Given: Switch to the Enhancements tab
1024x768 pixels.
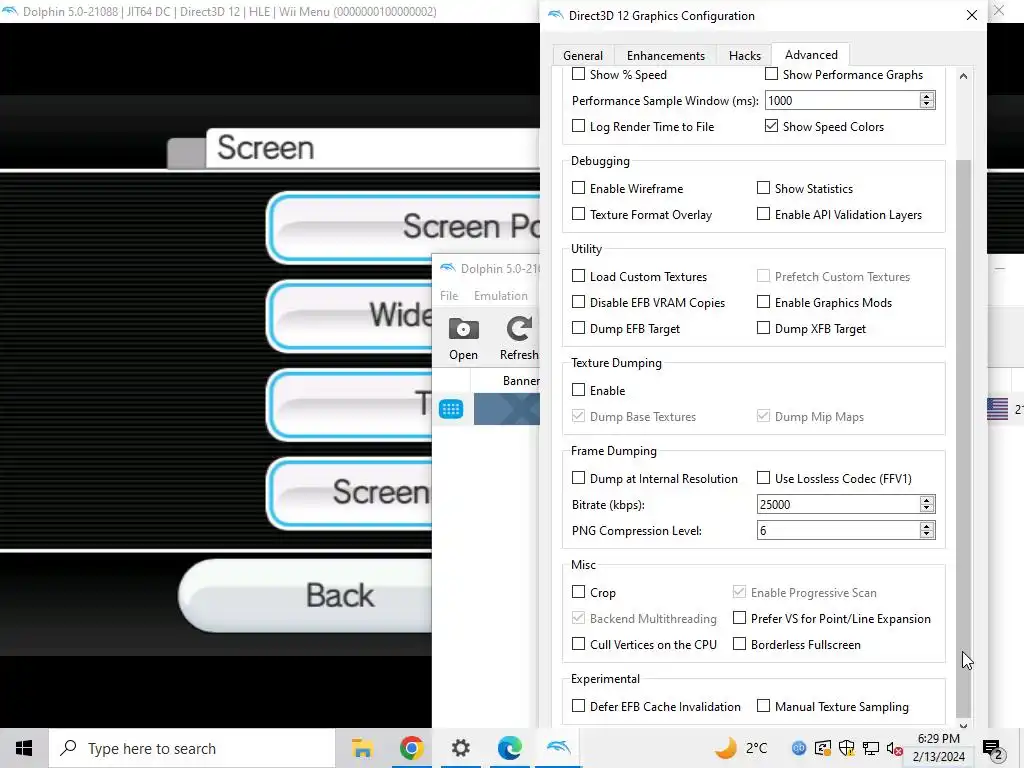Looking at the screenshot, I should (665, 56).
